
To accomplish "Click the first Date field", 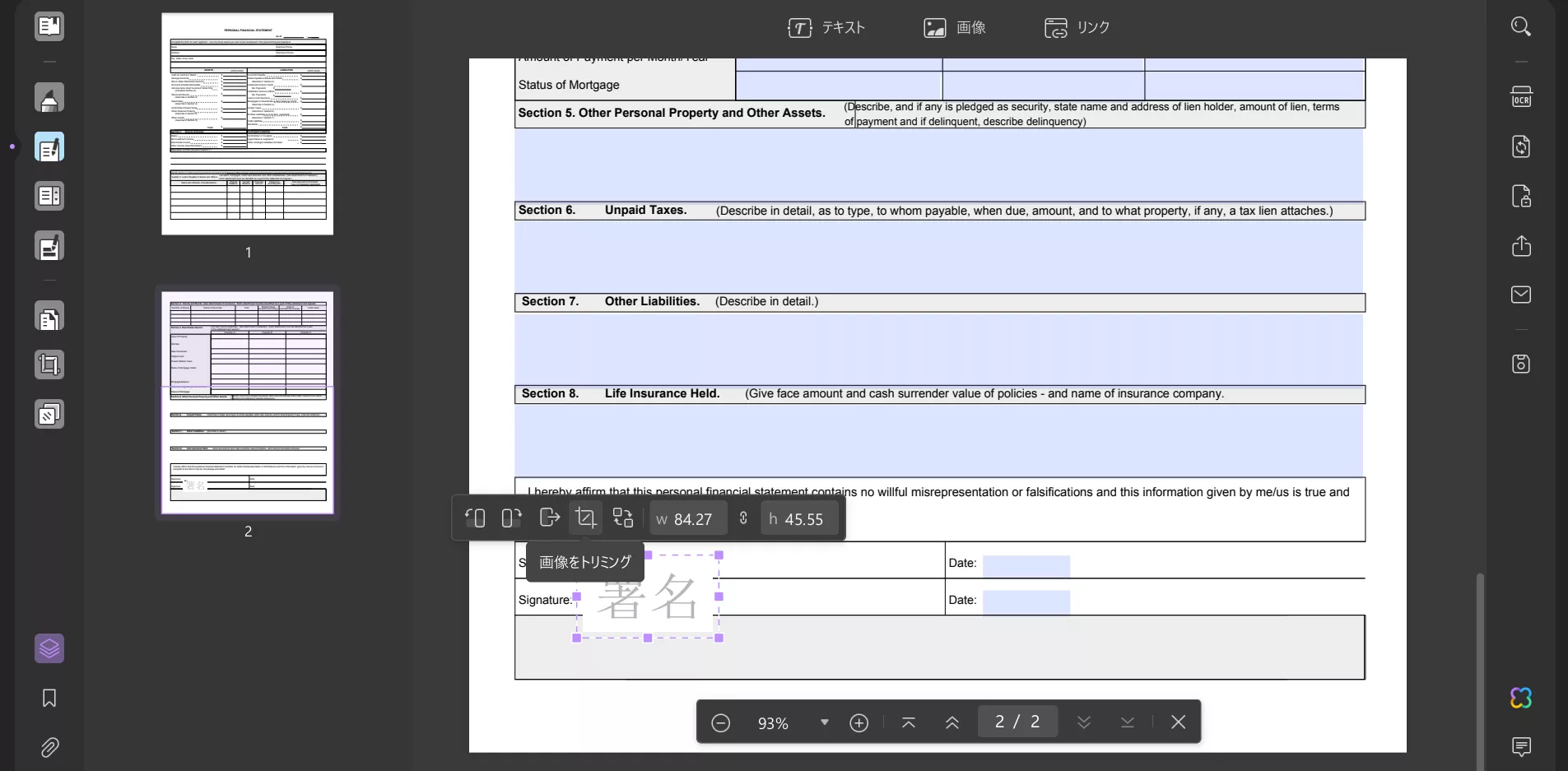I will pyautogui.click(x=1026, y=564).
